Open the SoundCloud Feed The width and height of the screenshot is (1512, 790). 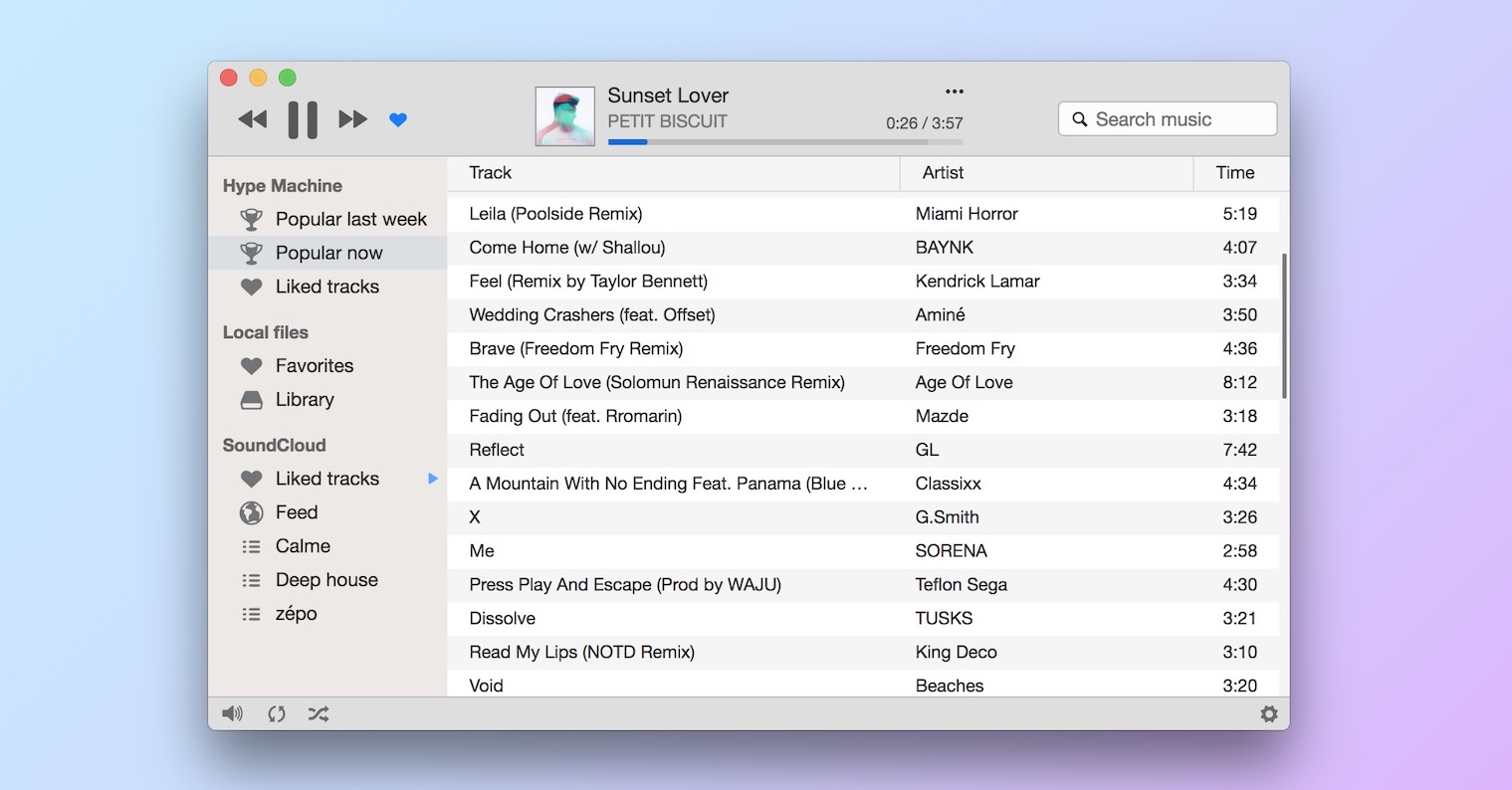[x=297, y=512]
